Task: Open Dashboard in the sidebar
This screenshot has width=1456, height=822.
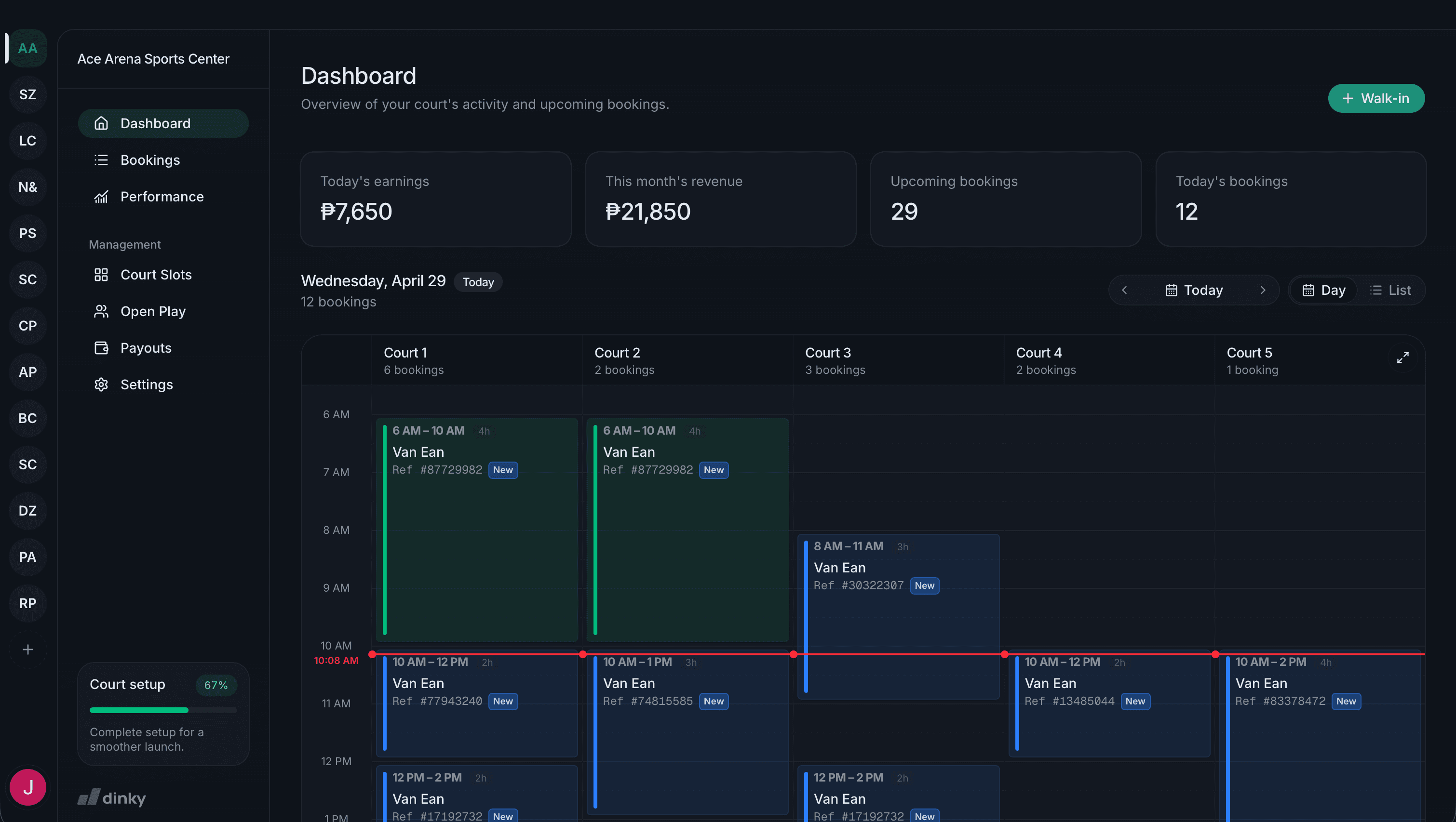Action: (163, 123)
